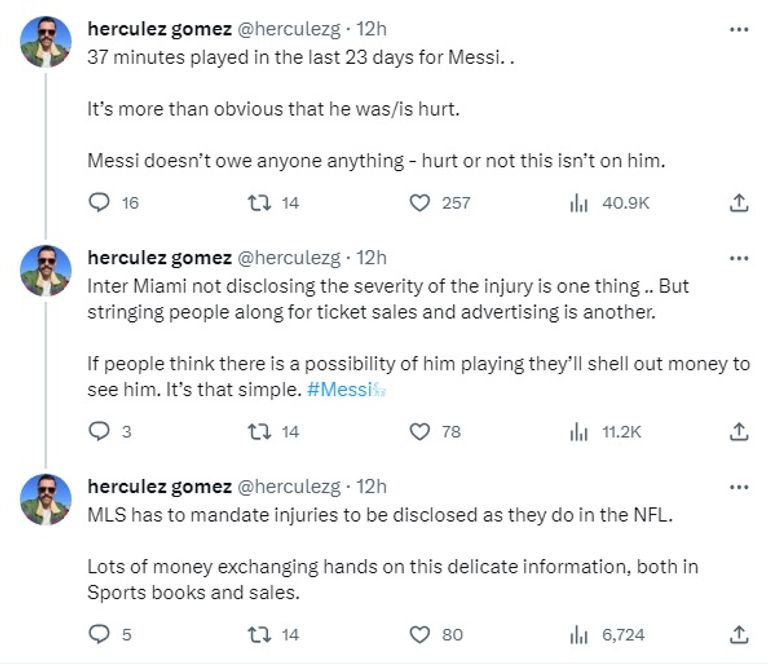This screenshot has width=768, height=665.
Task: Retweet the '37 minutes played' tweet
Action: [259, 203]
